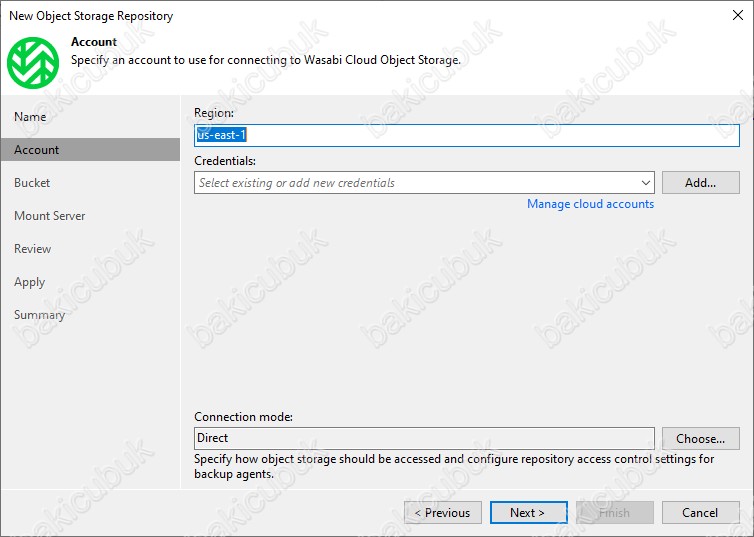
Task: Click the 'Specify an account to use' description
Action: pos(266,60)
